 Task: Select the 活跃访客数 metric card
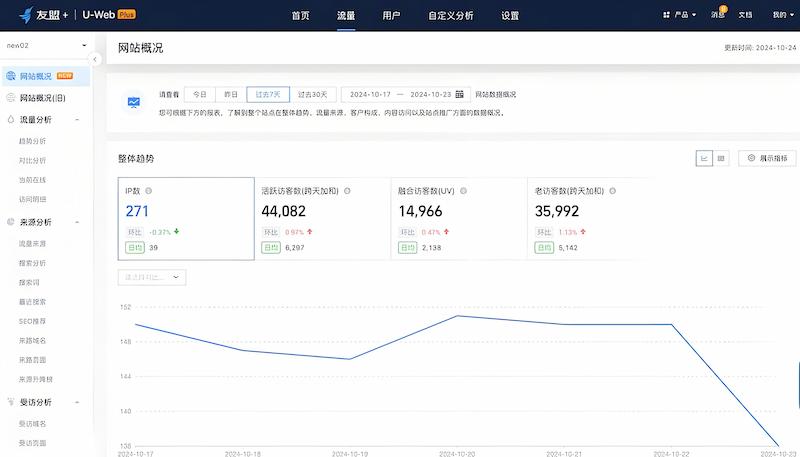[322, 219]
